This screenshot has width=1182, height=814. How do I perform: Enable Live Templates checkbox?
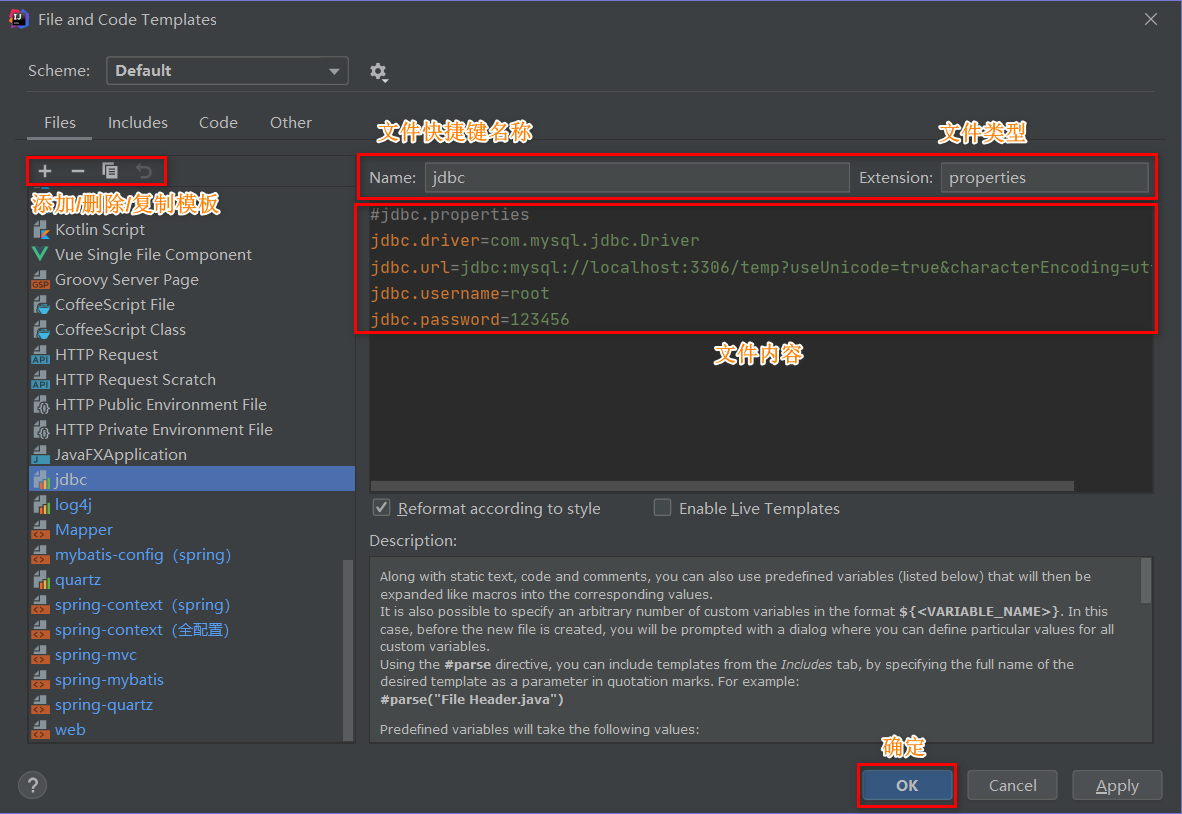[663, 508]
